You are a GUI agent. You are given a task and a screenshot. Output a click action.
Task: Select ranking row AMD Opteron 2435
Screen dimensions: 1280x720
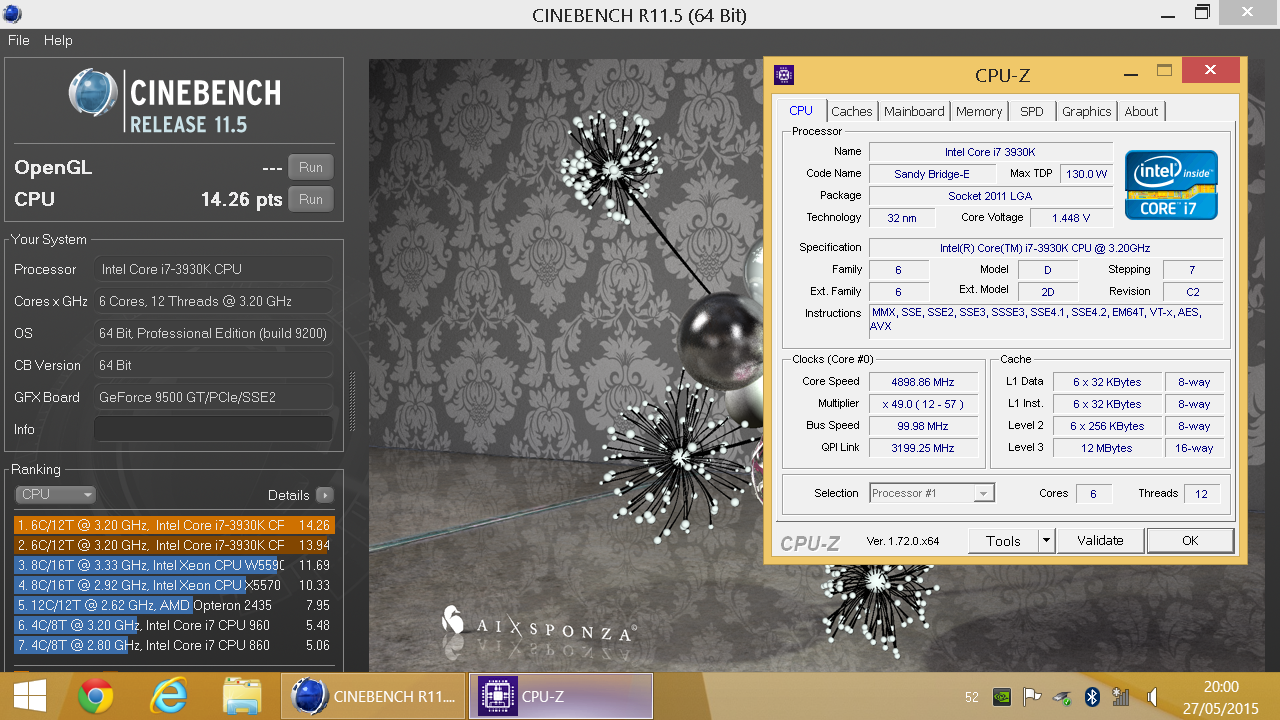click(x=174, y=605)
